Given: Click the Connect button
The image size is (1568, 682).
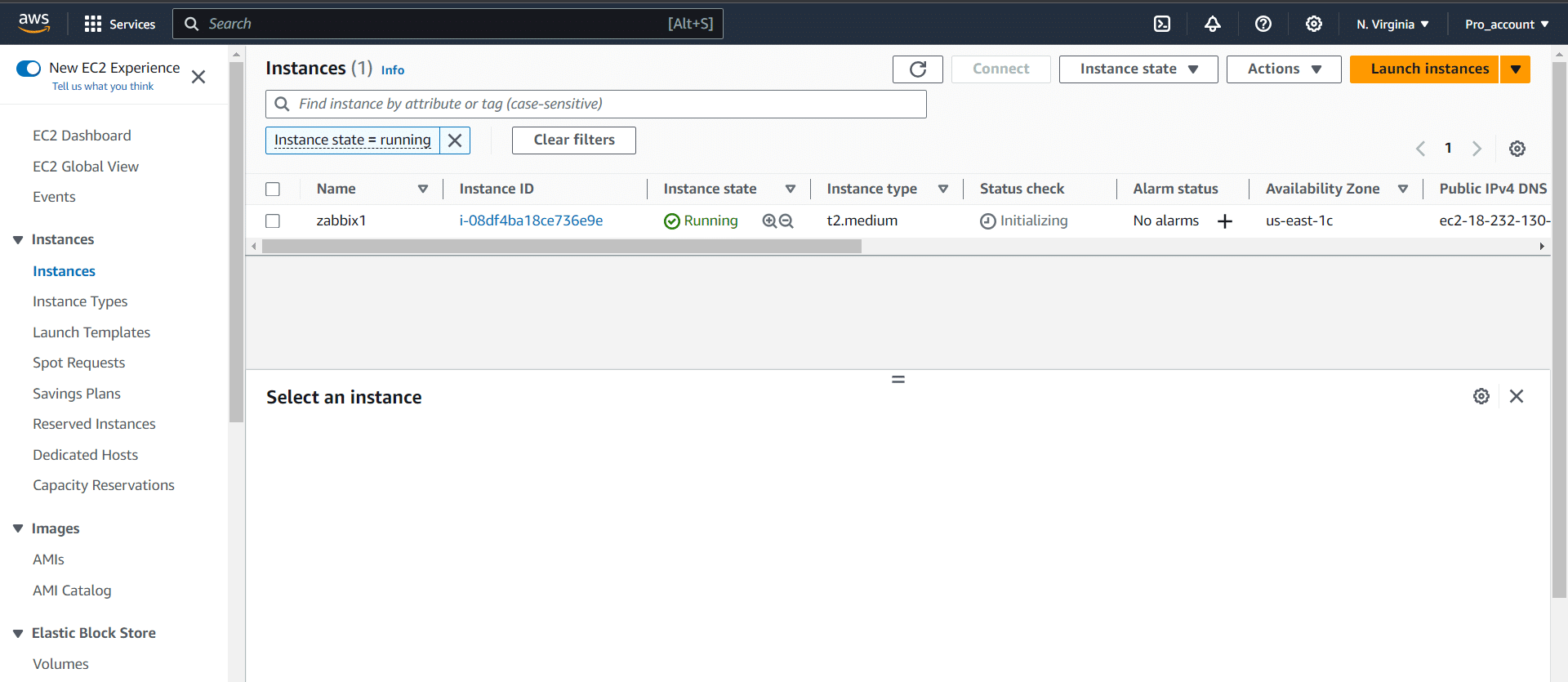Looking at the screenshot, I should tap(1001, 69).
